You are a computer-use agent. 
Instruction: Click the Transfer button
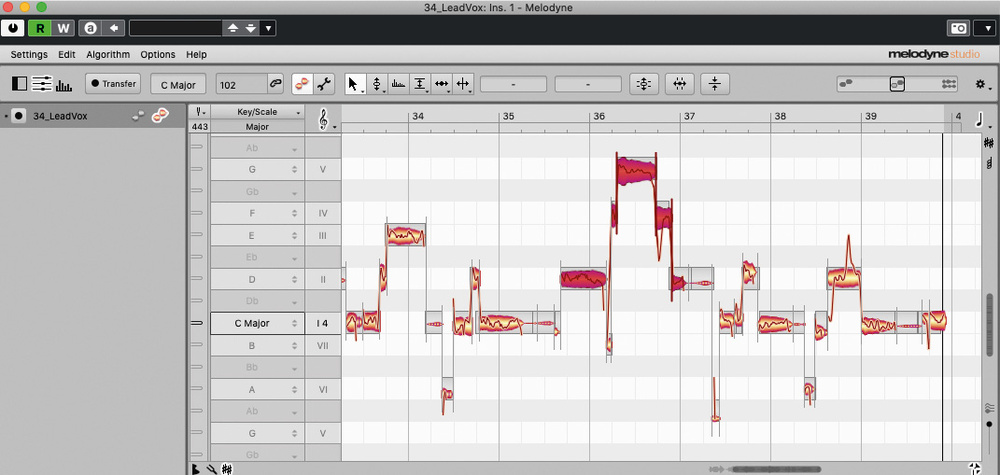click(113, 84)
